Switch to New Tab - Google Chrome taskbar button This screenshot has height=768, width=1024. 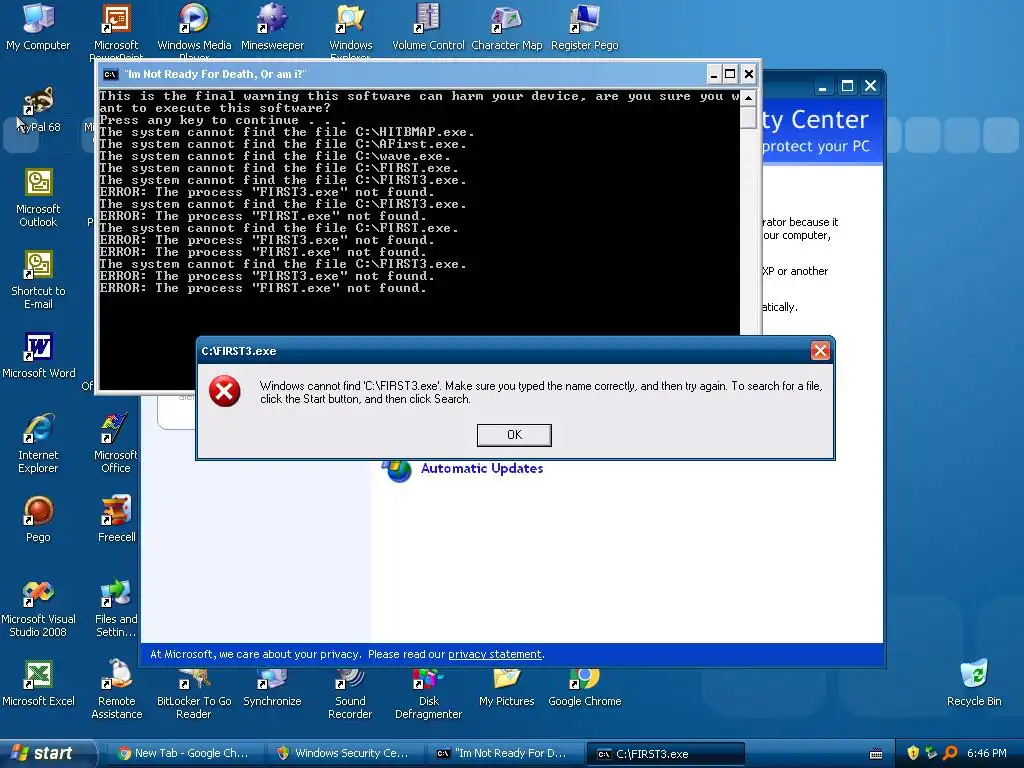(x=185, y=754)
